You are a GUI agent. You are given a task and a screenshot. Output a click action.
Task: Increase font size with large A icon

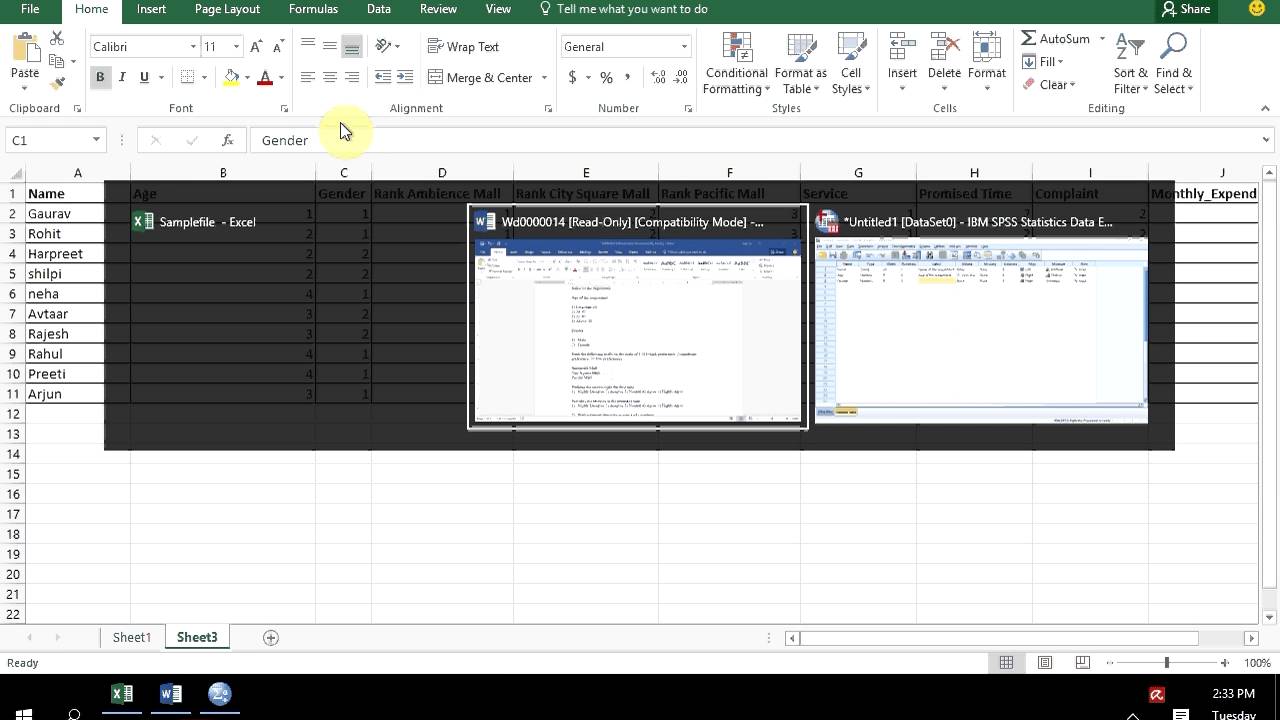[x=257, y=47]
